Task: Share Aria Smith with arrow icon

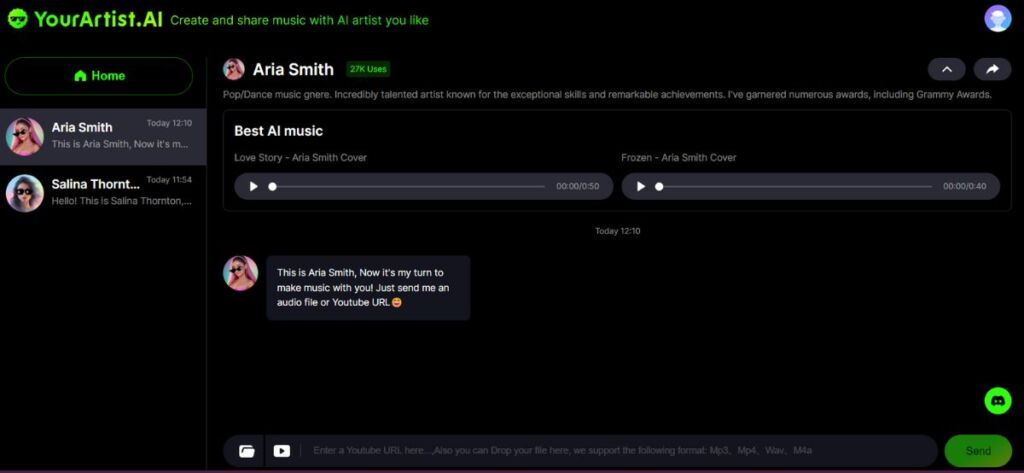Action: (x=992, y=69)
